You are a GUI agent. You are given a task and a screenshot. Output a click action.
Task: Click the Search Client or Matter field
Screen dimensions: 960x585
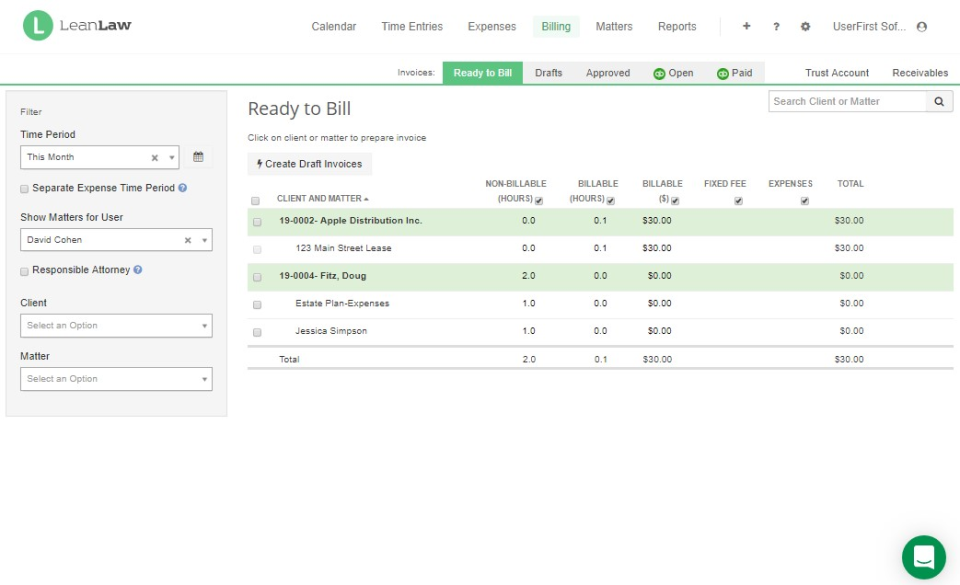(x=847, y=102)
